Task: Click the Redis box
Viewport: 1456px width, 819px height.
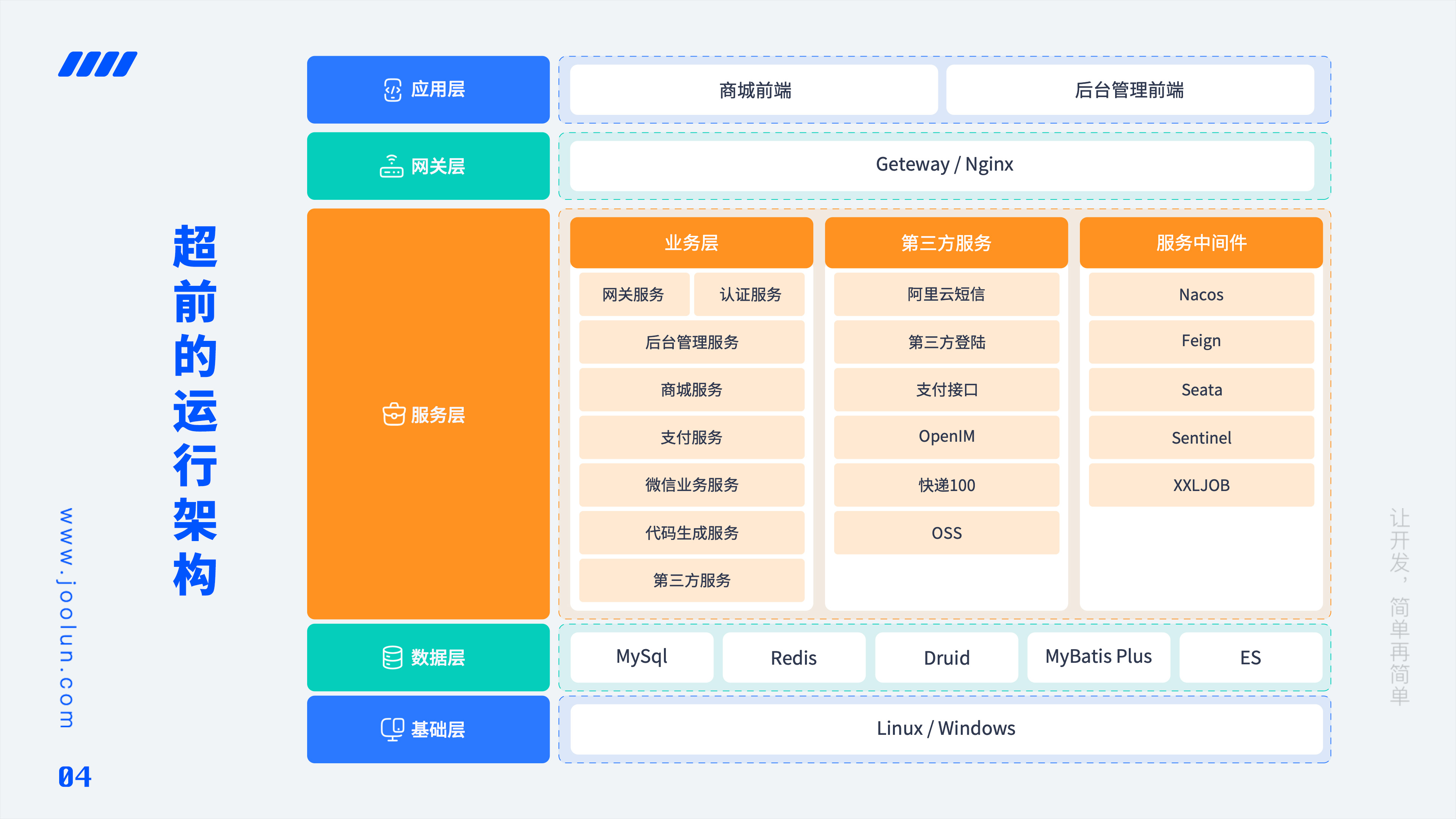Action: [794, 657]
